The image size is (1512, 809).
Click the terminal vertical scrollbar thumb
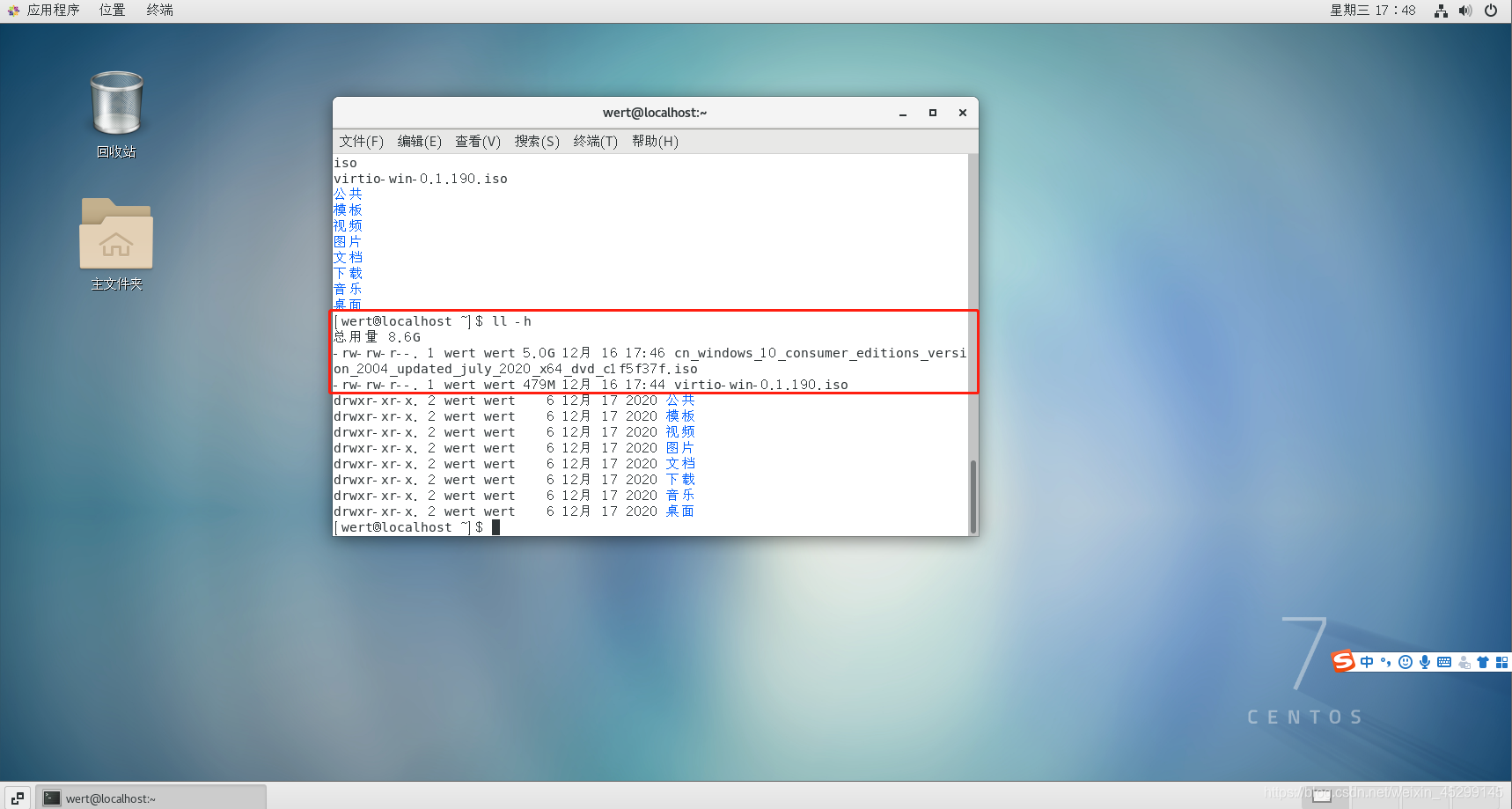pos(973,496)
